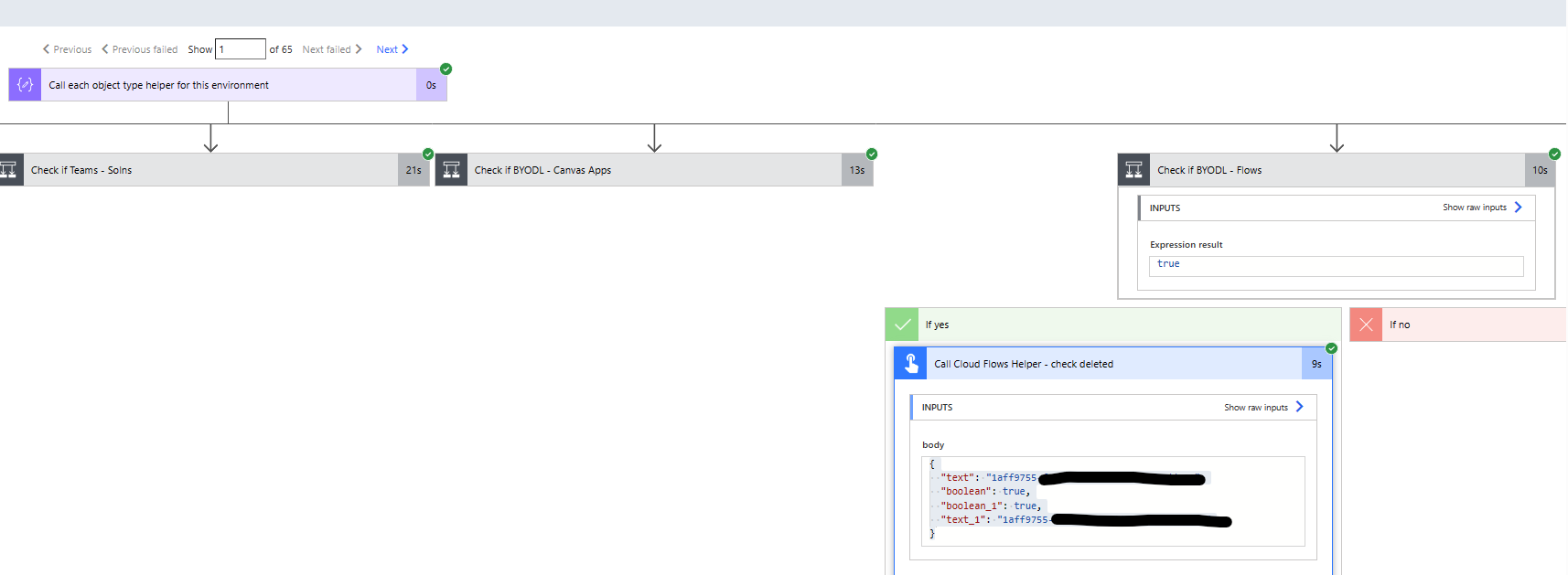Image resolution: width=1568 pixels, height=575 pixels.
Task: Expand the If no branch header
Action: (1459, 325)
